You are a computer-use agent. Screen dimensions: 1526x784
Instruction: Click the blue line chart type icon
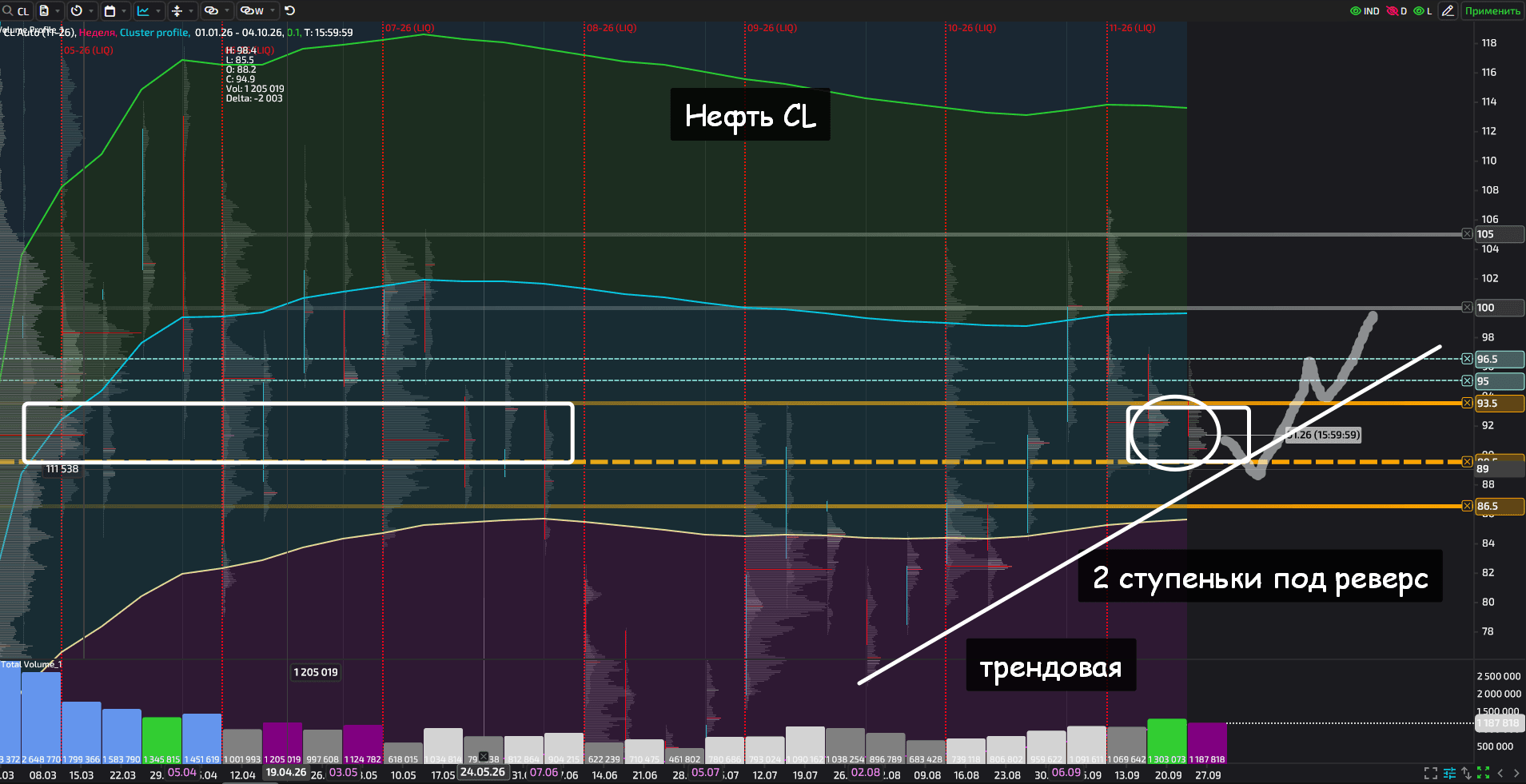click(144, 11)
